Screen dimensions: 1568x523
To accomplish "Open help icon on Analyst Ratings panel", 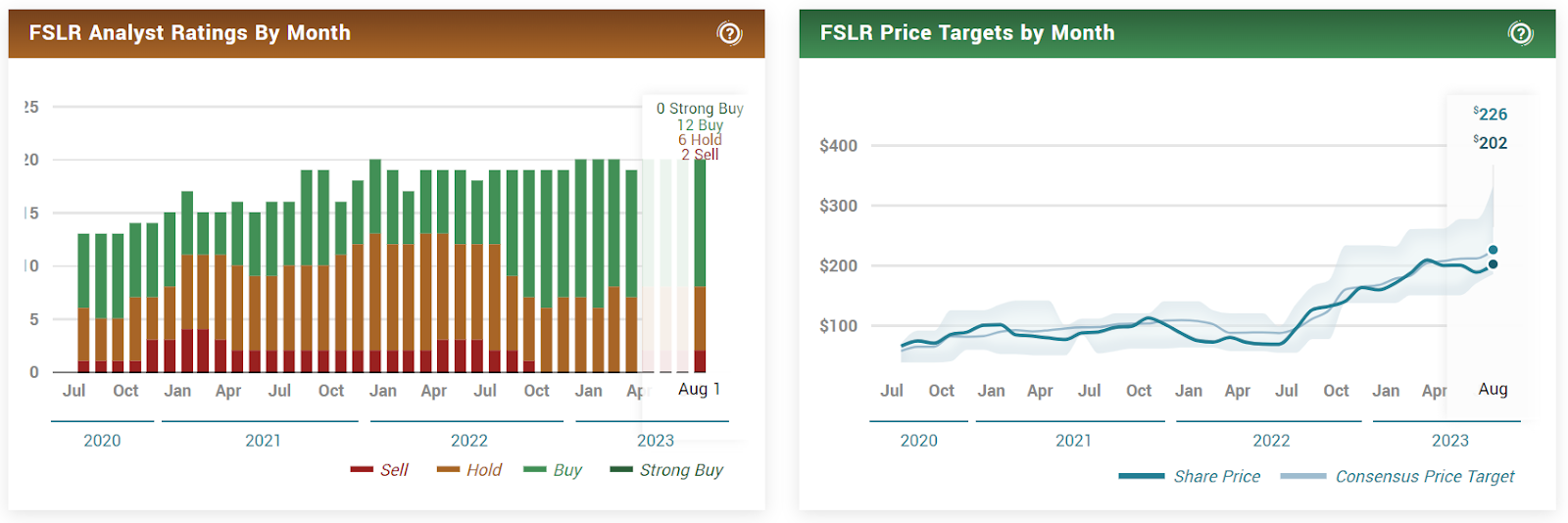I will click(730, 33).
